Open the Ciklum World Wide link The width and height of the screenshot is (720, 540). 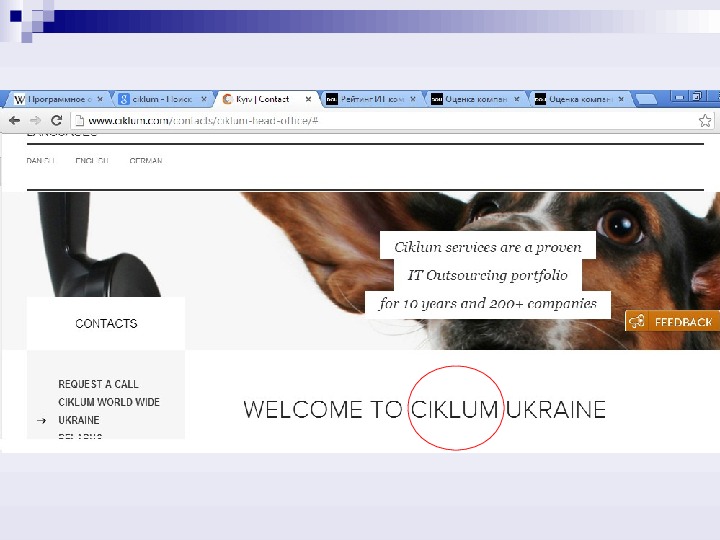[x=109, y=402]
